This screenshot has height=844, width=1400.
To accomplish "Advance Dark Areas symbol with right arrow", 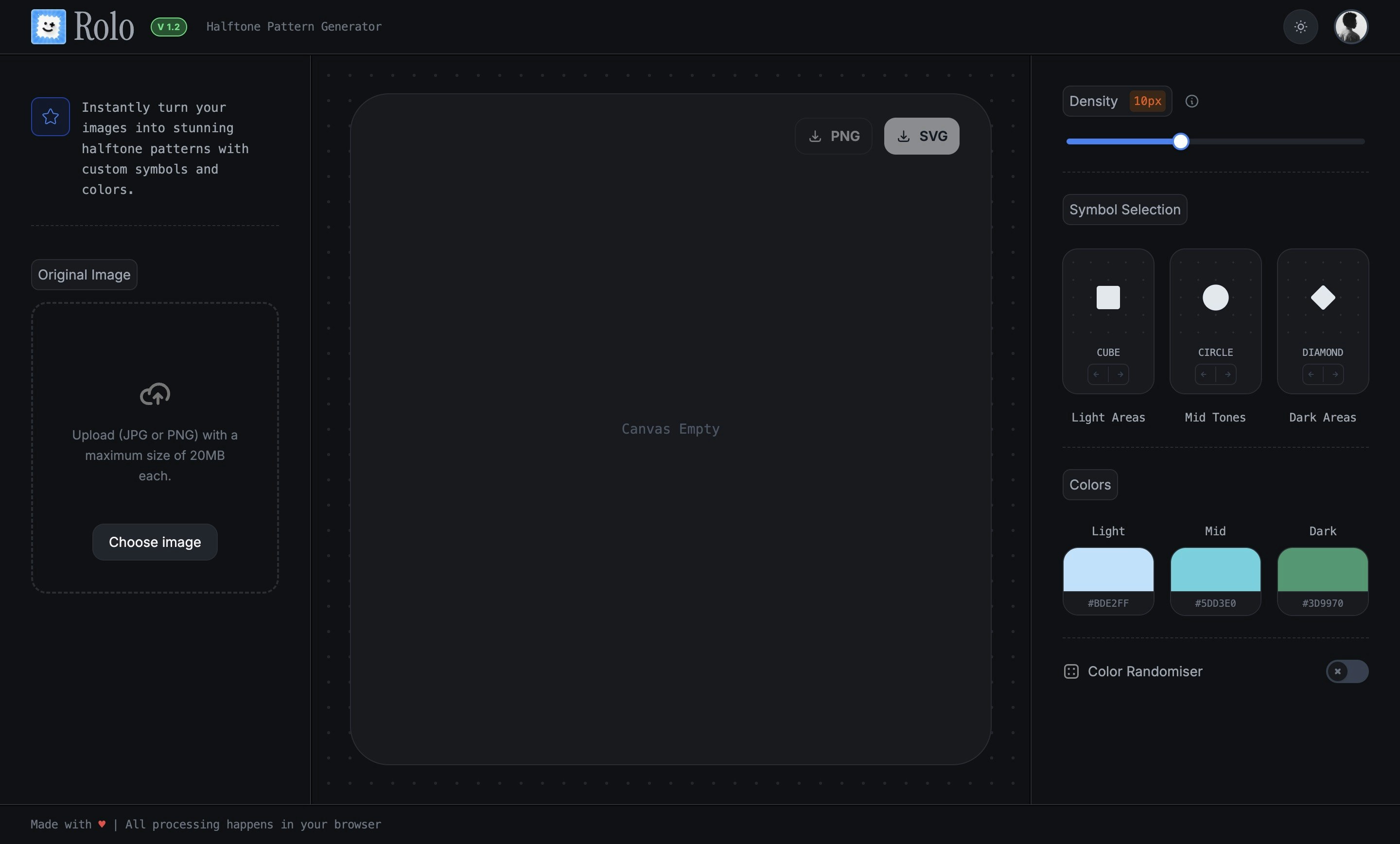I will [x=1334, y=374].
